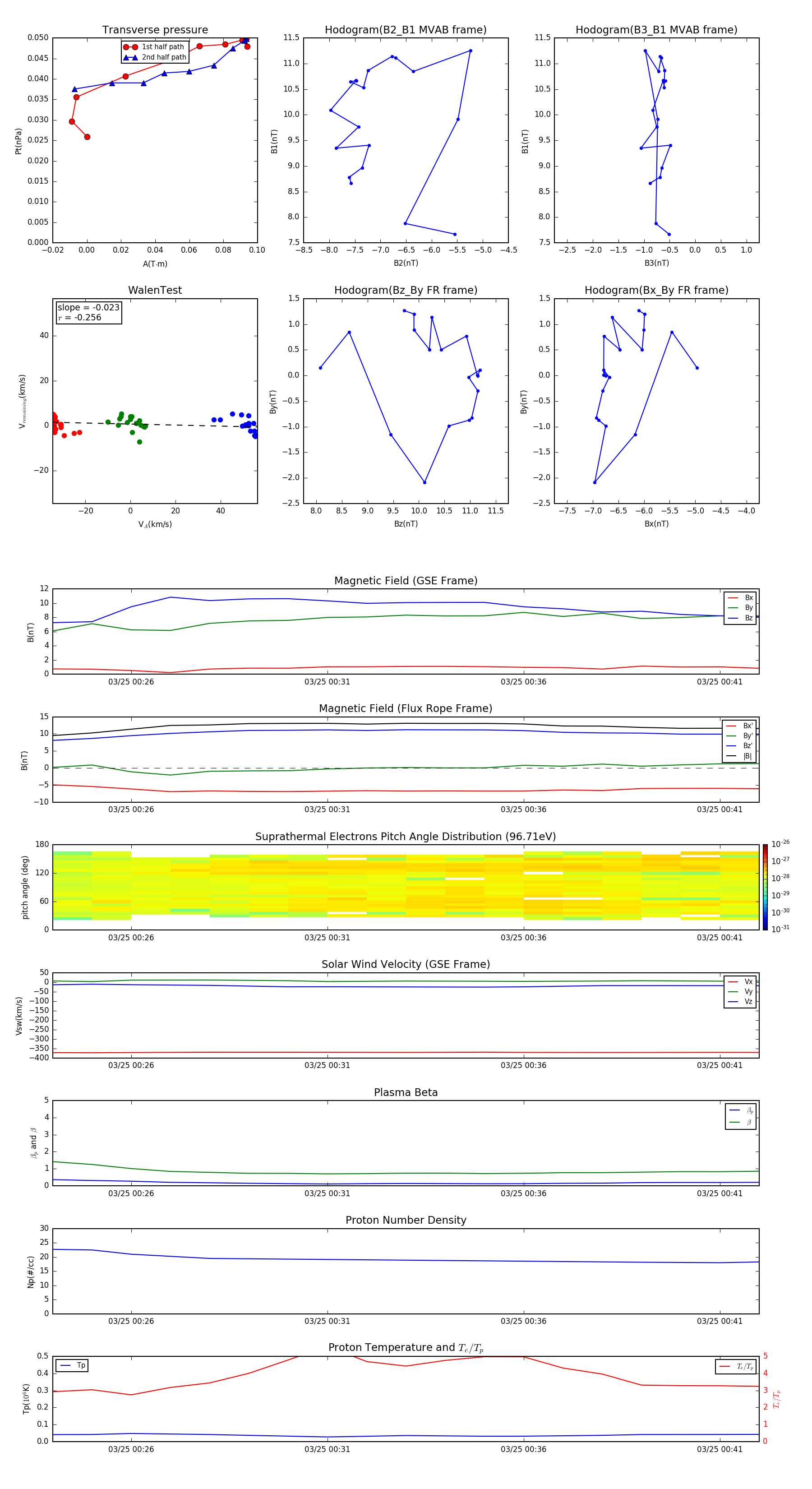Click '03/25 00:41' under GSE magnetic field plot
Image resolution: width=812 pixels, height=1489 pixels.
(x=720, y=682)
